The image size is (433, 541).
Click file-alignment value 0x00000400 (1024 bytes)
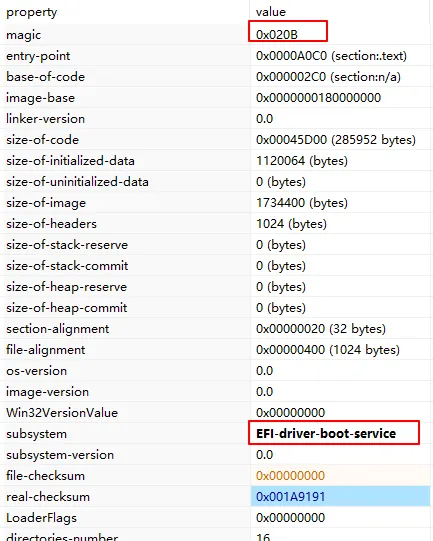[x=328, y=350]
